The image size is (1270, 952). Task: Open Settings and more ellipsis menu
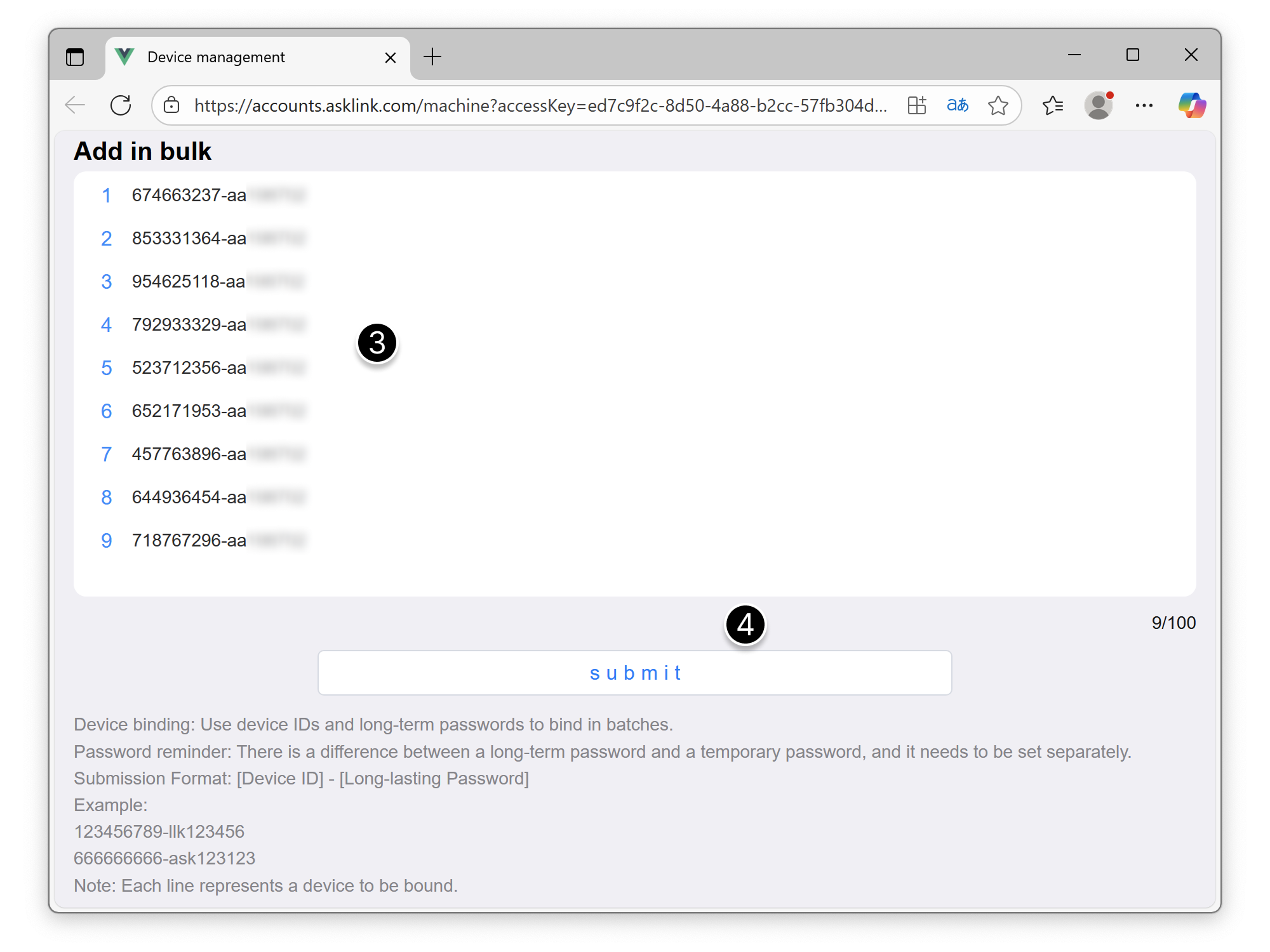(x=1144, y=105)
